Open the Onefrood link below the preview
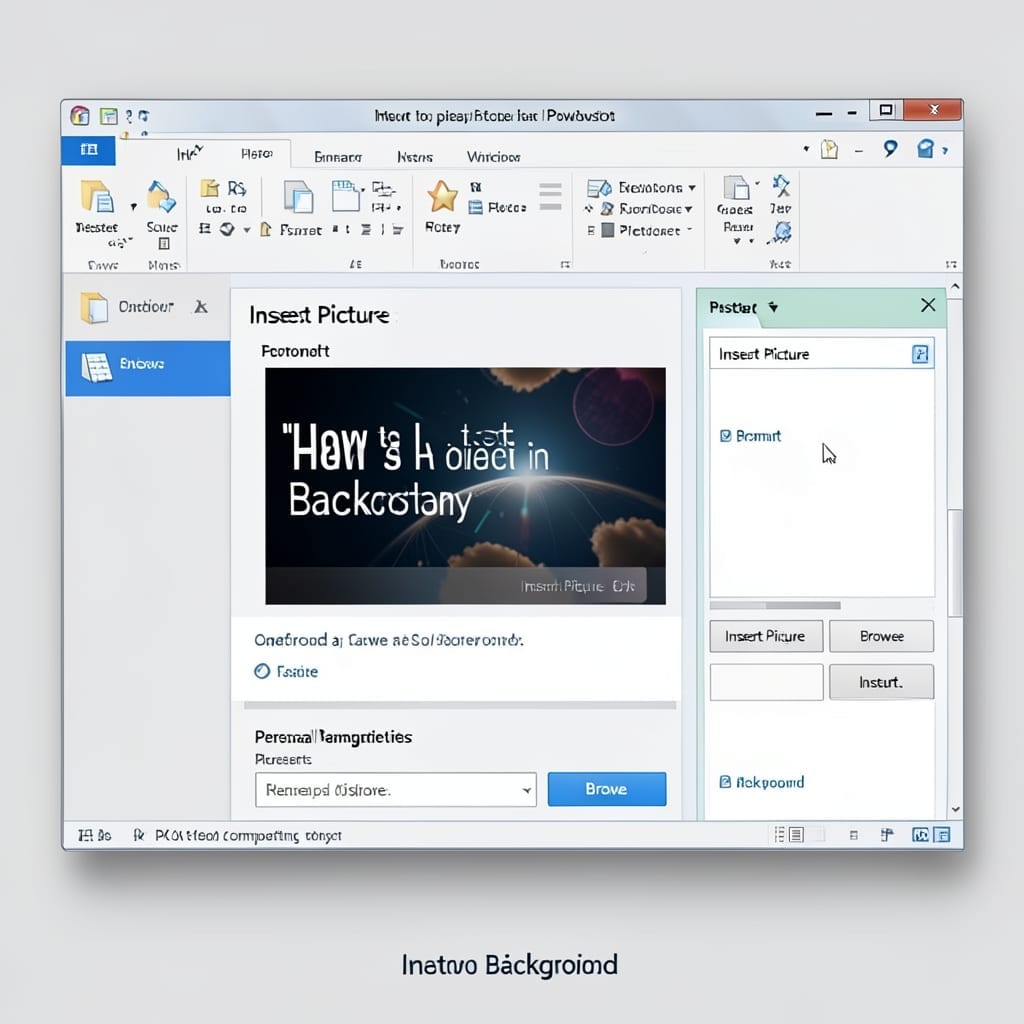 [389, 640]
